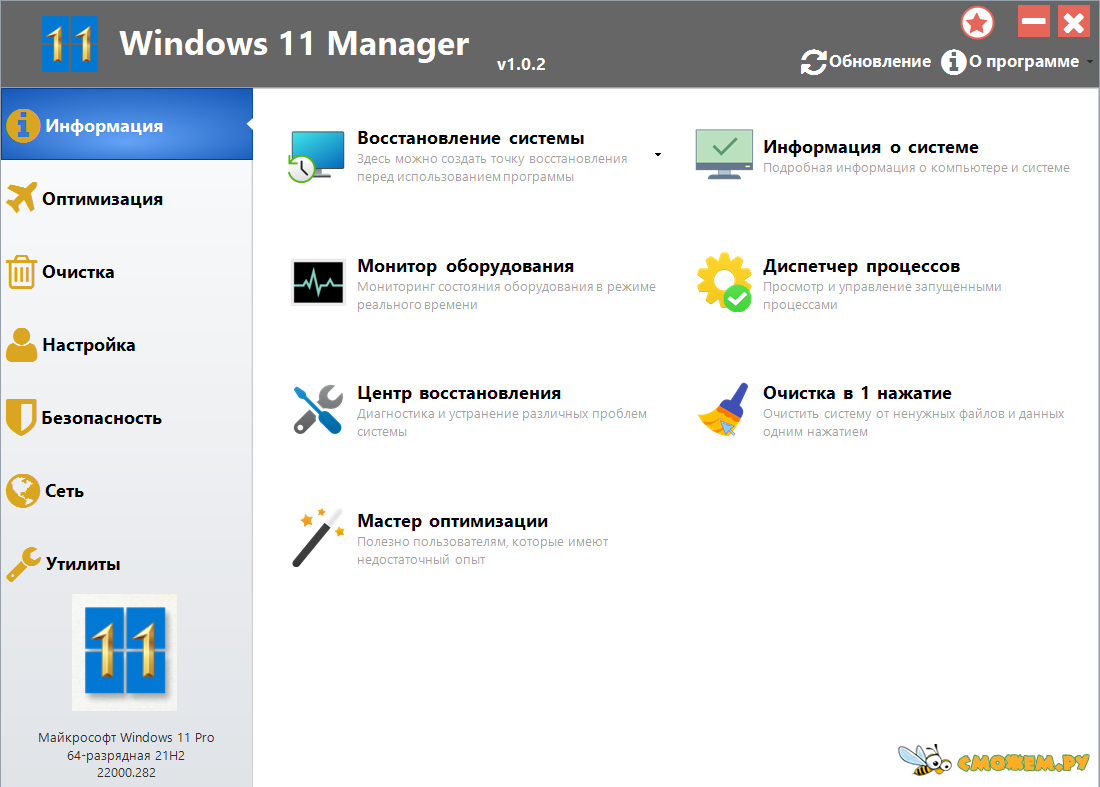
Task: Close the Windows 11 Manager window
Action: tap(1073, 22)
